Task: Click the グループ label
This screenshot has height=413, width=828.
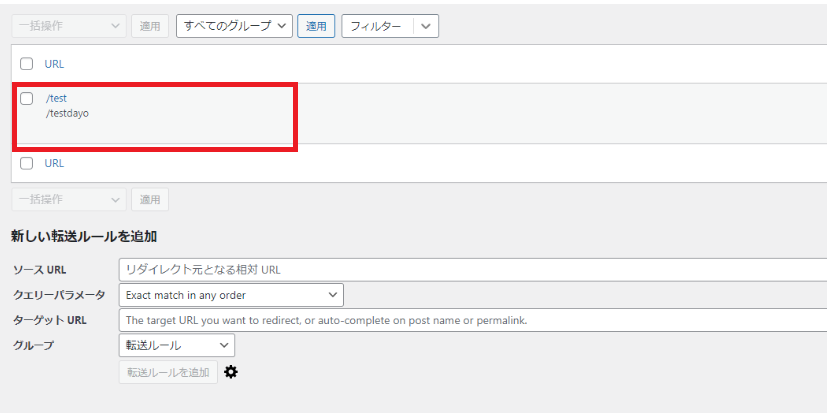Action: pyautogui.click(x=33, y=345)
